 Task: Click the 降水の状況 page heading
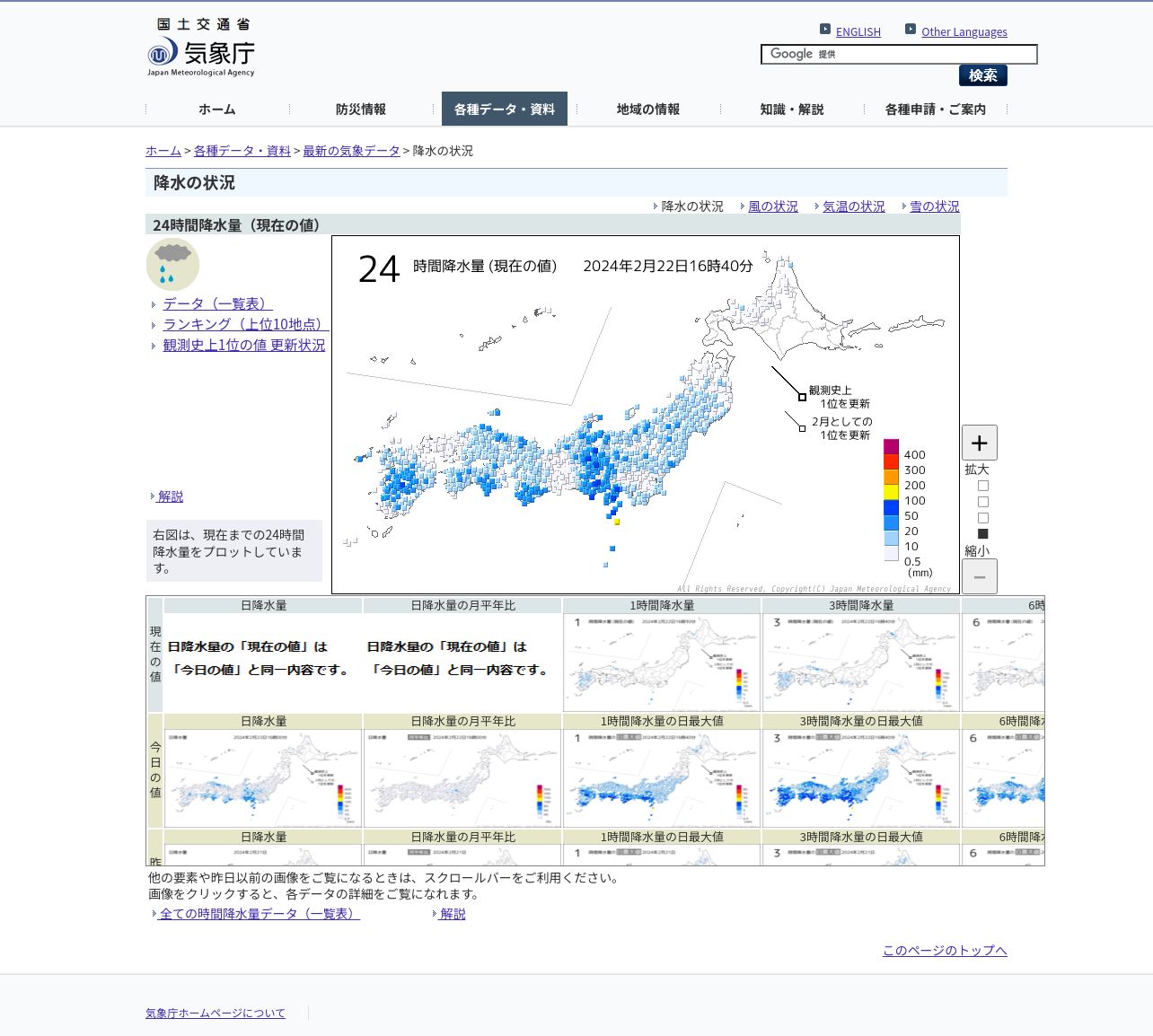[194, 182]
